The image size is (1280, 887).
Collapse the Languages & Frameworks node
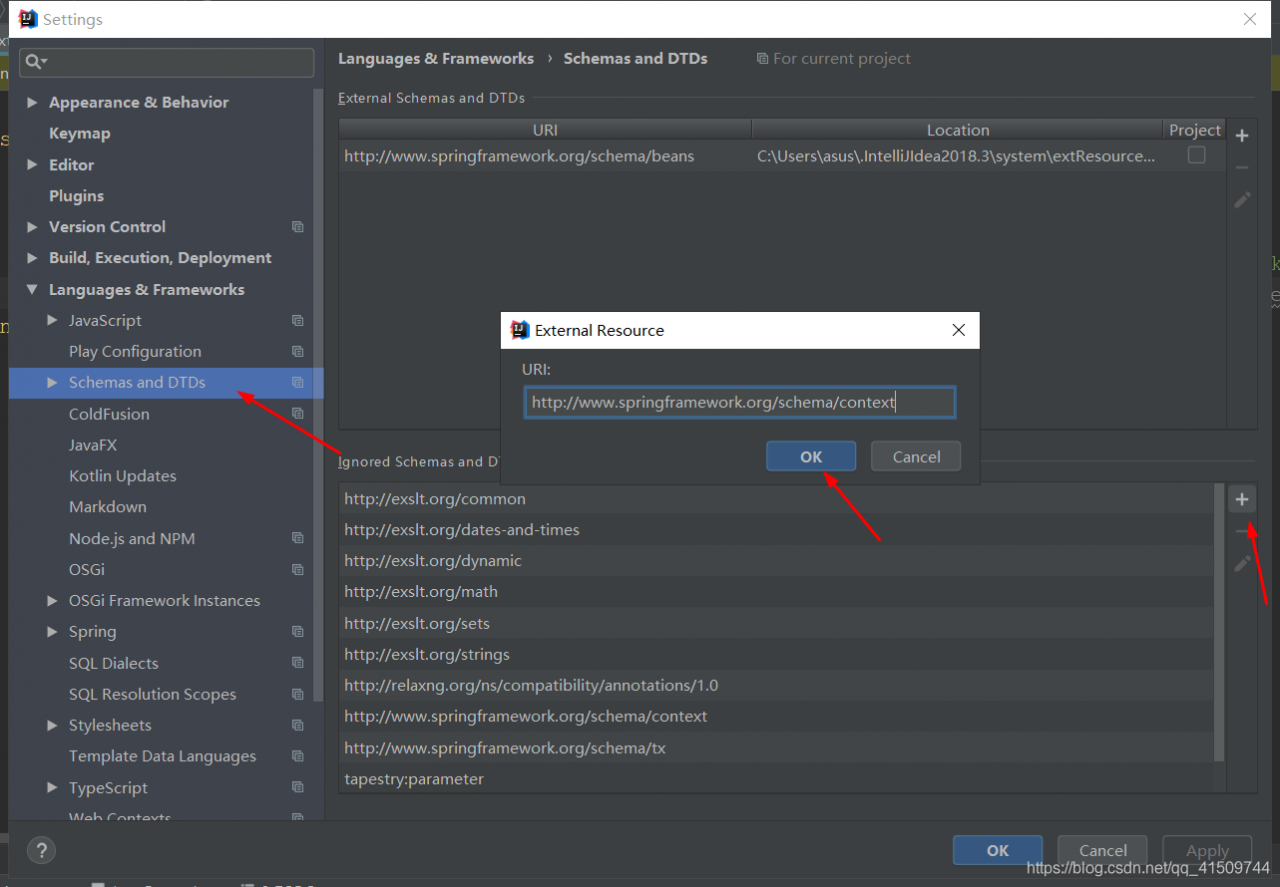click(x=33, y=290)
